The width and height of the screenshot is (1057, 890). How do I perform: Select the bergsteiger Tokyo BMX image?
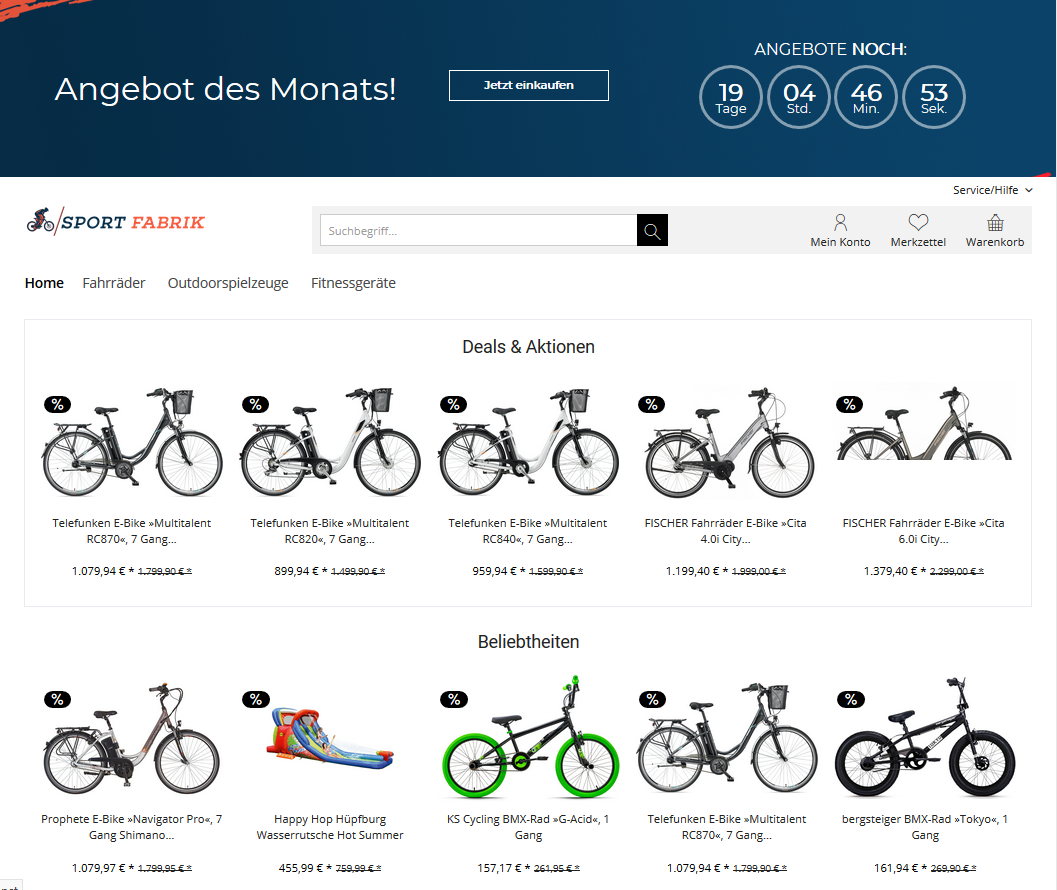click(x=926, y=738)
